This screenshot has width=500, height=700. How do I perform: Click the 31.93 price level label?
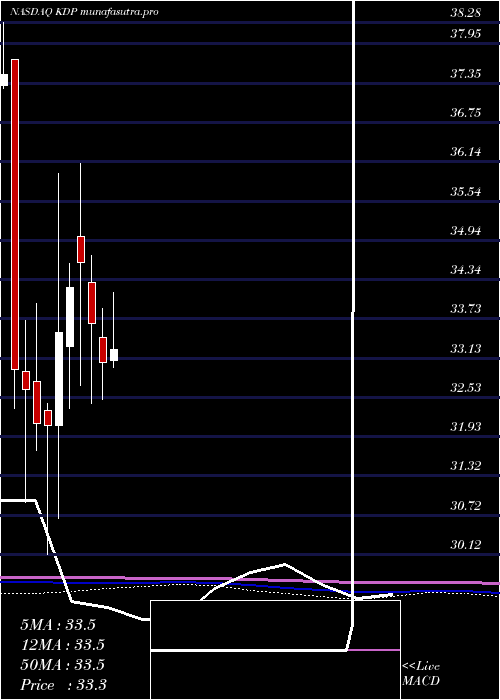coord(466,427)
